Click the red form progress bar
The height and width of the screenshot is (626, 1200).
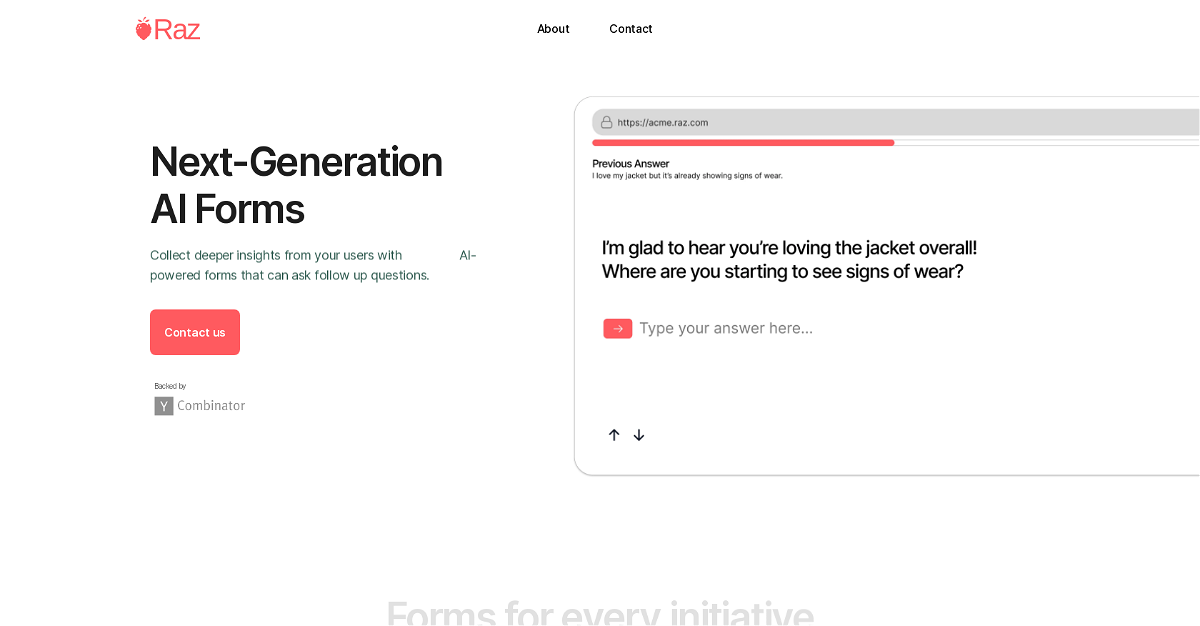tap(743, 143)
